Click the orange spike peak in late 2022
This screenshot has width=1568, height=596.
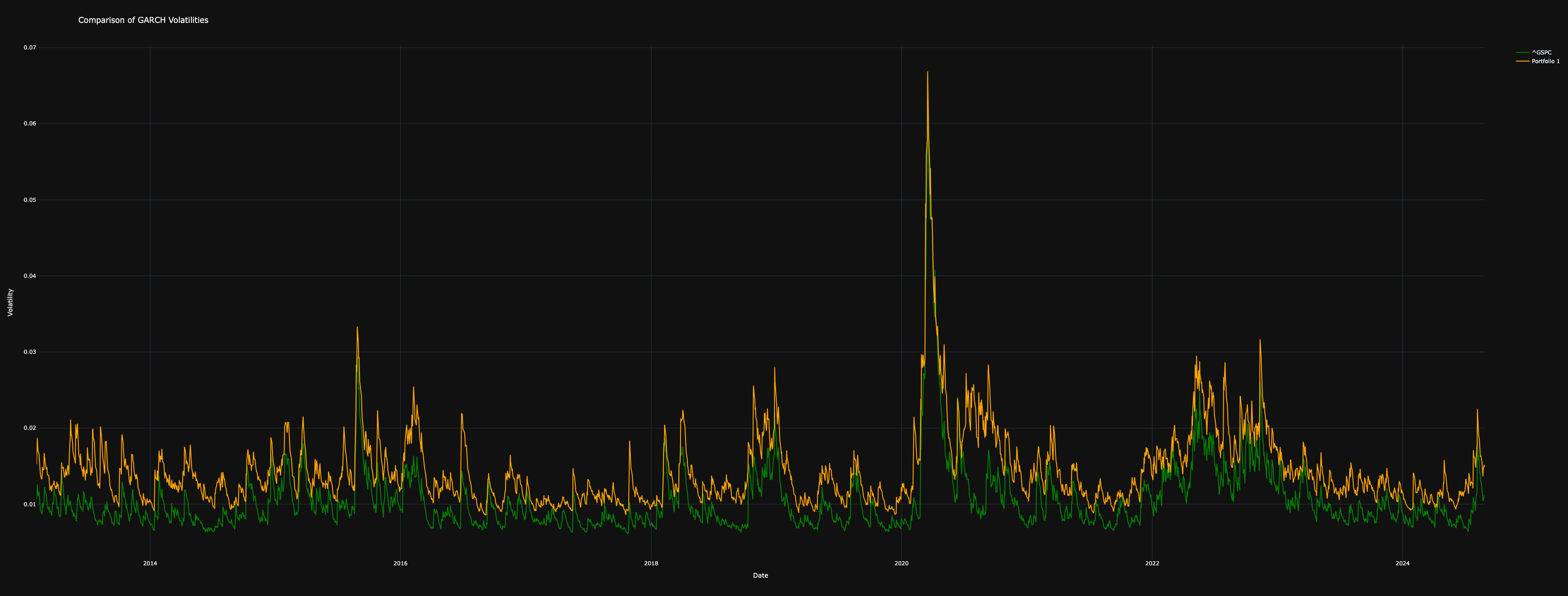click(1260, 341)
